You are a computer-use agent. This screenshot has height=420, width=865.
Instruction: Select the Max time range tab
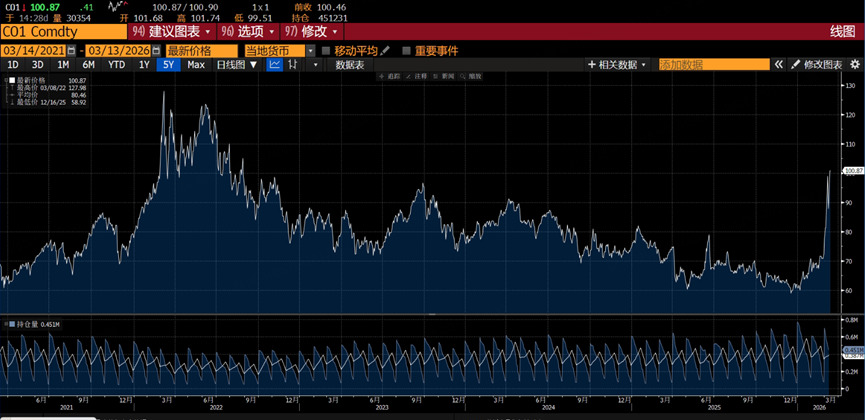tap(196, 65)
